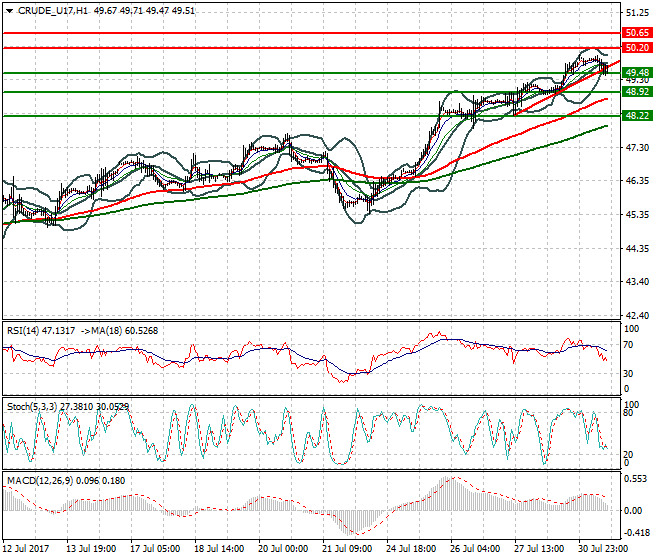The image size is (660, 560).
Task: Click the 45.35 price scale value
Action: (x=637, y=215)
